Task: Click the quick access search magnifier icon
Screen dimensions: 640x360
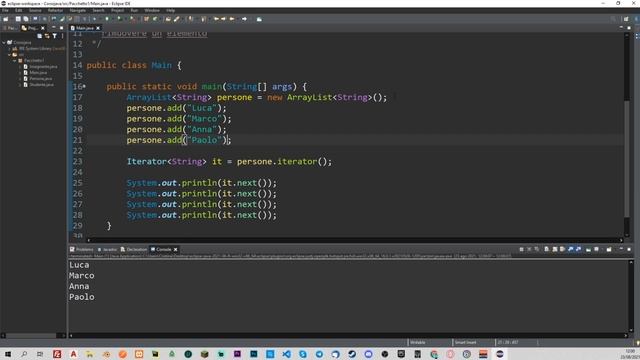Action: coord(613,19)
